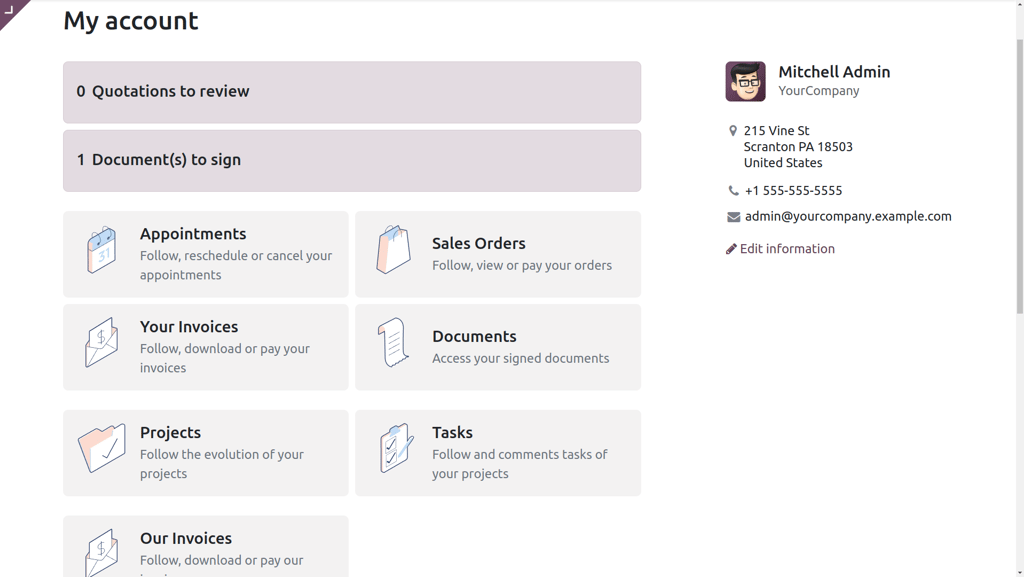Click the Projects folder icon
Screen dimensions: 1024x577
(101, 449)
